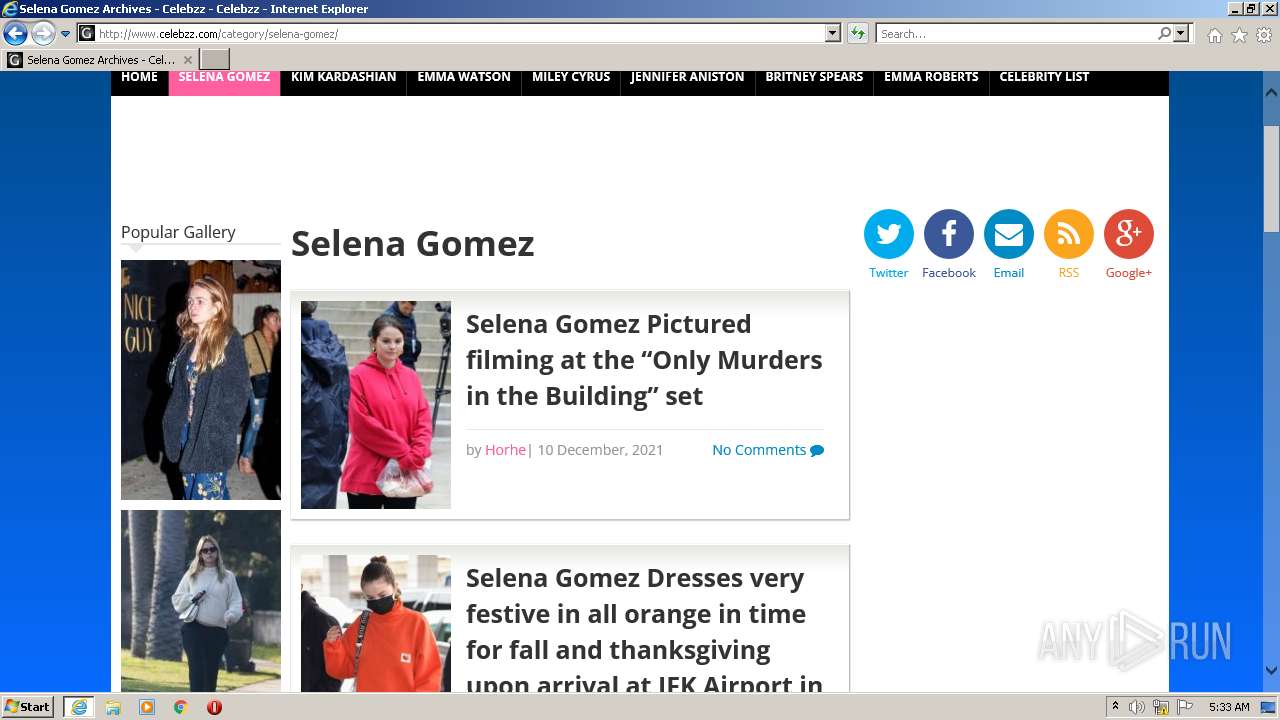
Task: Refresh the page with the green arrows icon
Action: [857, 34]
